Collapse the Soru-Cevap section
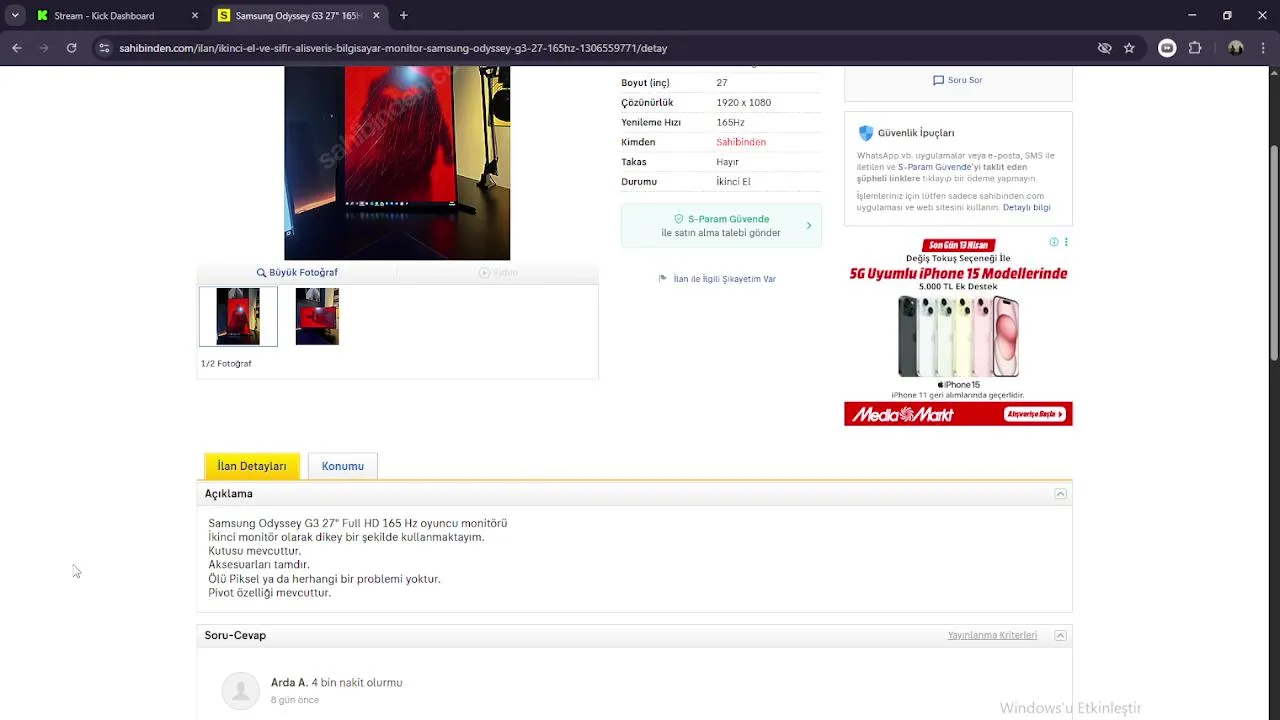The image size is (1280, 720). click(x=1061, y=636)
